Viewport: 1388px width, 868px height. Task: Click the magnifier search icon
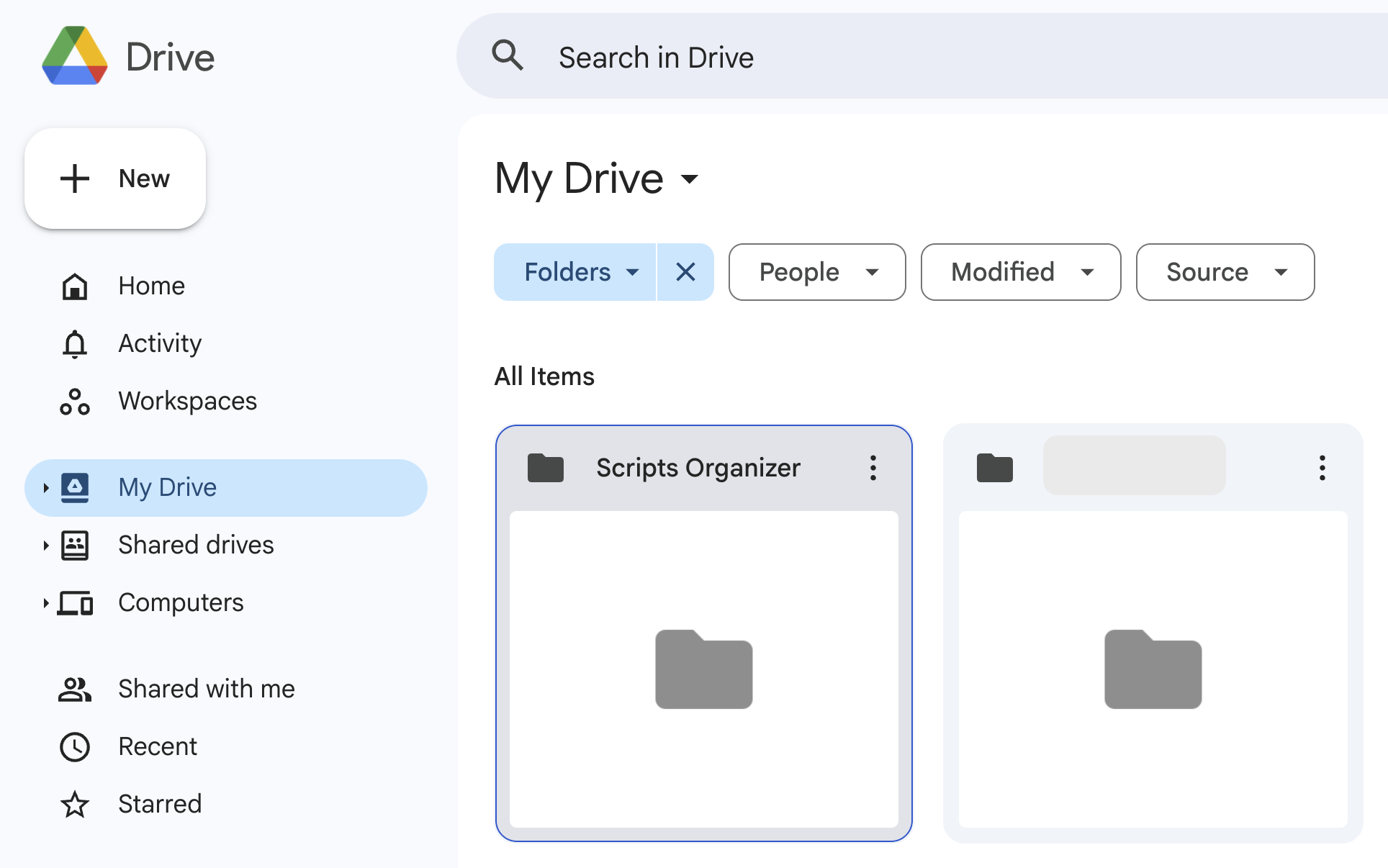pyautogui.click(x=508, y=55)
